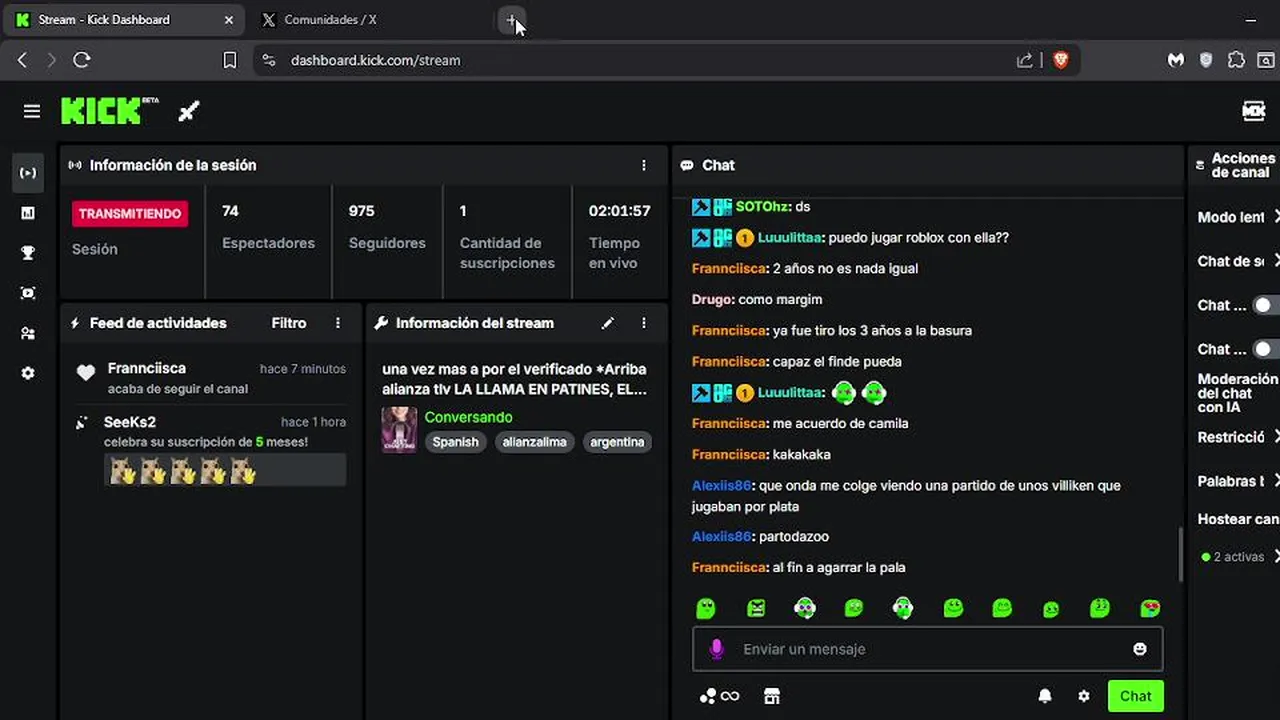Open chat settings gear icon
This screenshot has height=720, width=1280.
click(x=1084, y=696)
